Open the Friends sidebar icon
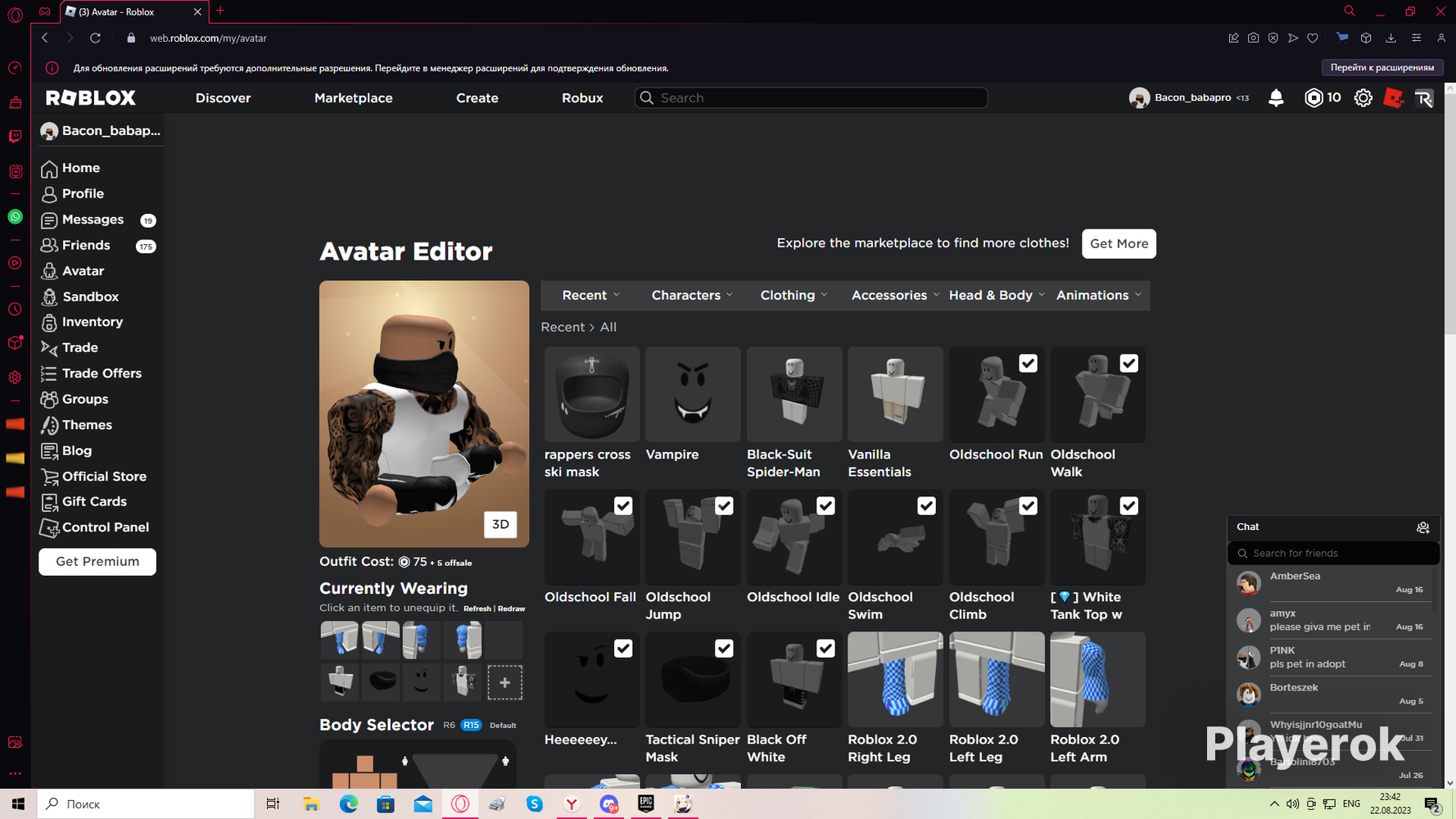Viewport: 1456px width, 819px height. pos(49,246)
